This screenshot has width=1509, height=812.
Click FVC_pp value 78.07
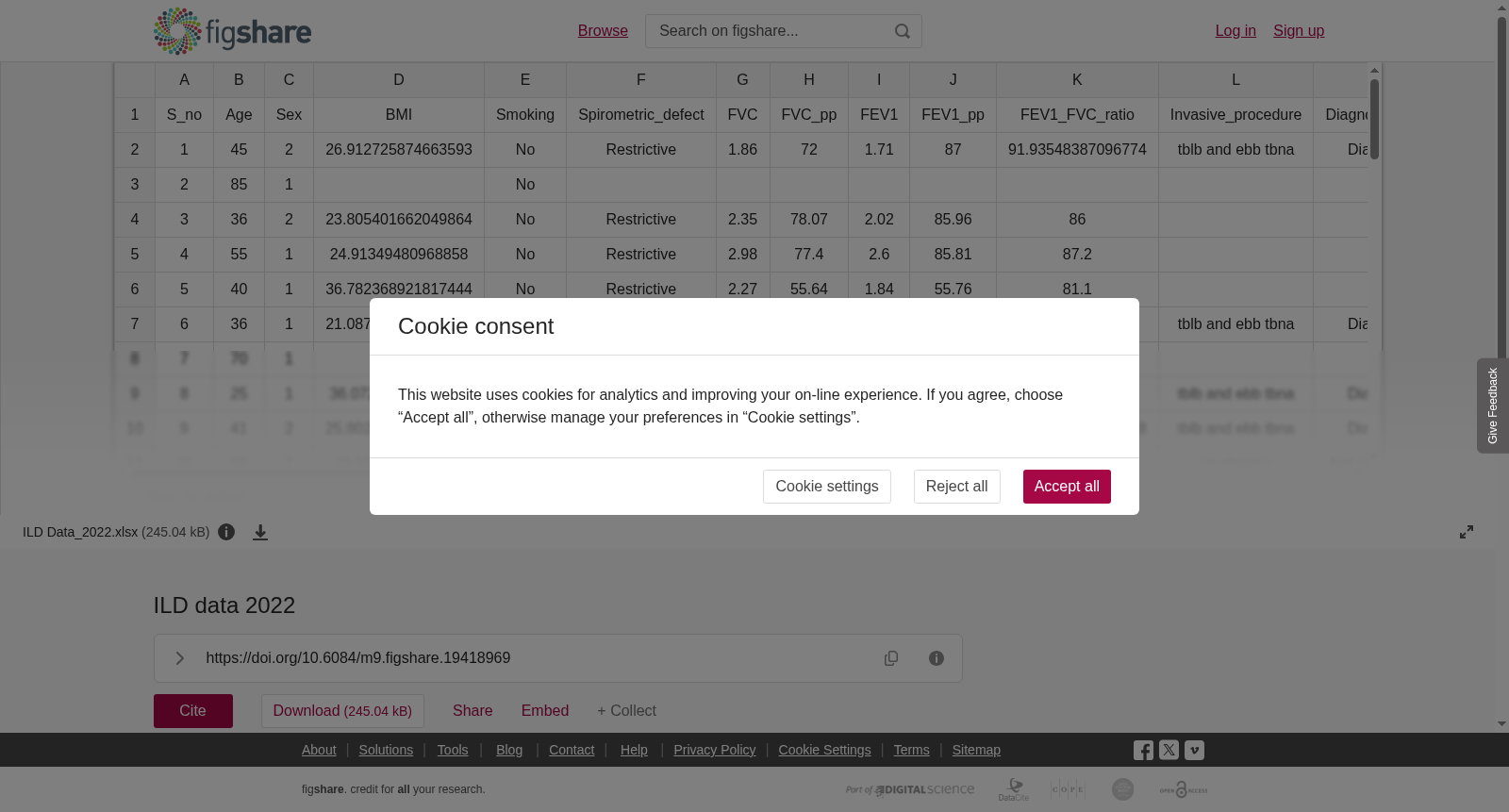pos(809,220)
